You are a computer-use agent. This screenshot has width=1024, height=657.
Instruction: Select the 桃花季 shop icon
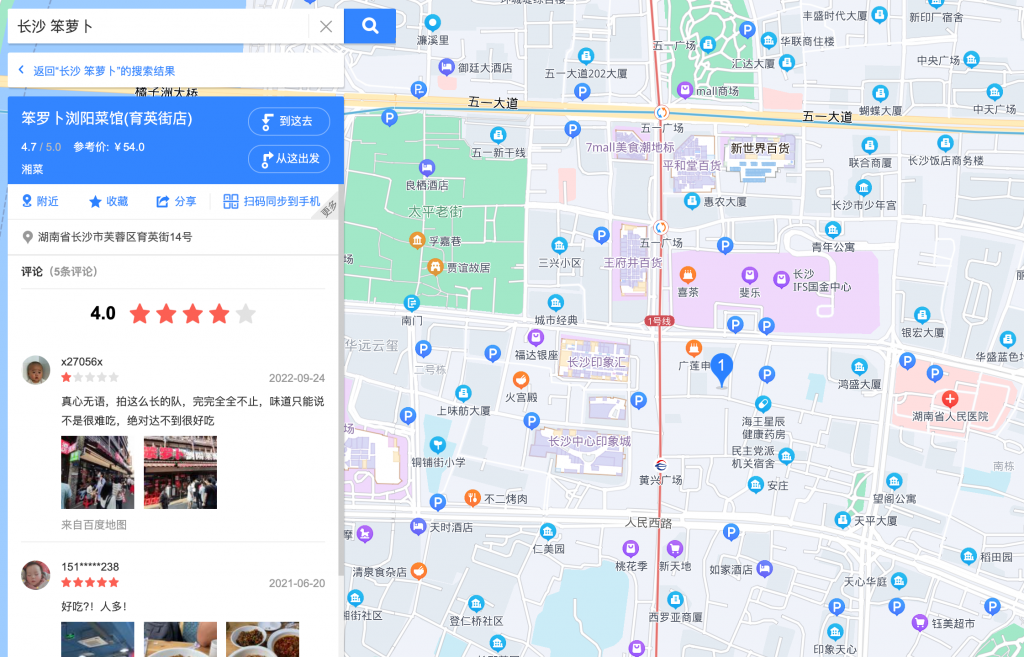pyautogui.click(x=630, y=549)
